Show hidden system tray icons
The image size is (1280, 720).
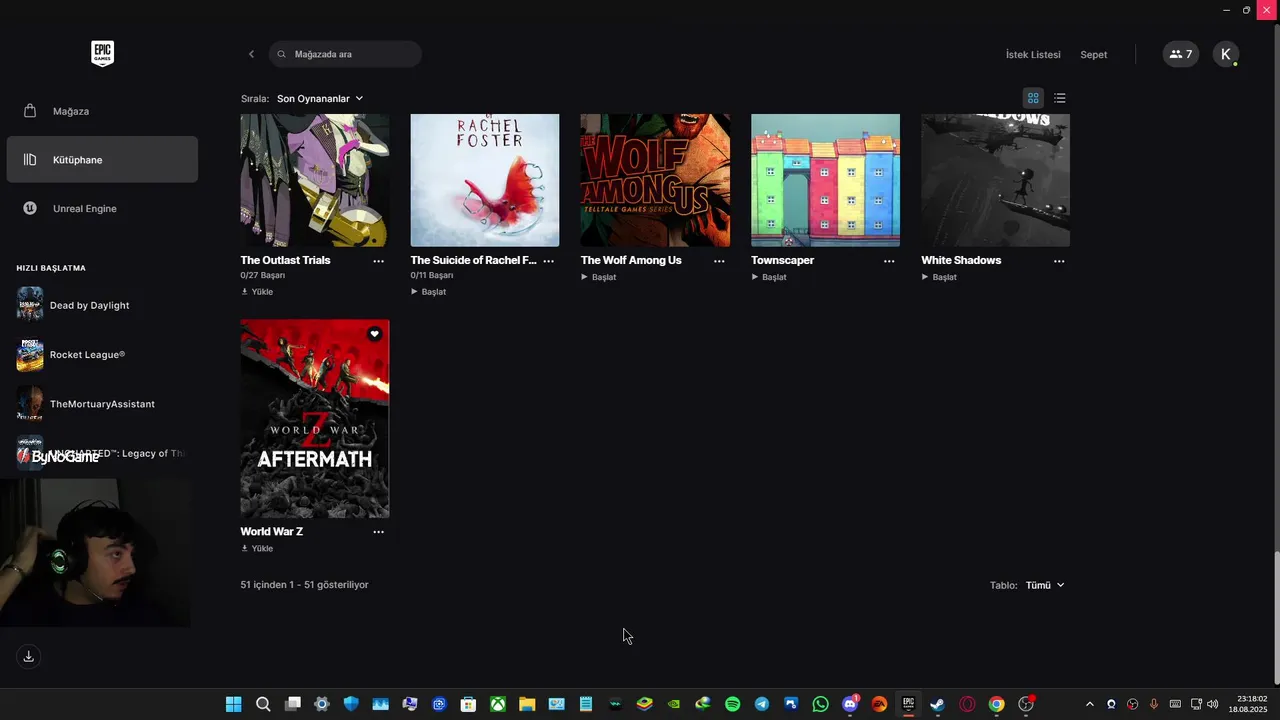tap(1090, 704)
